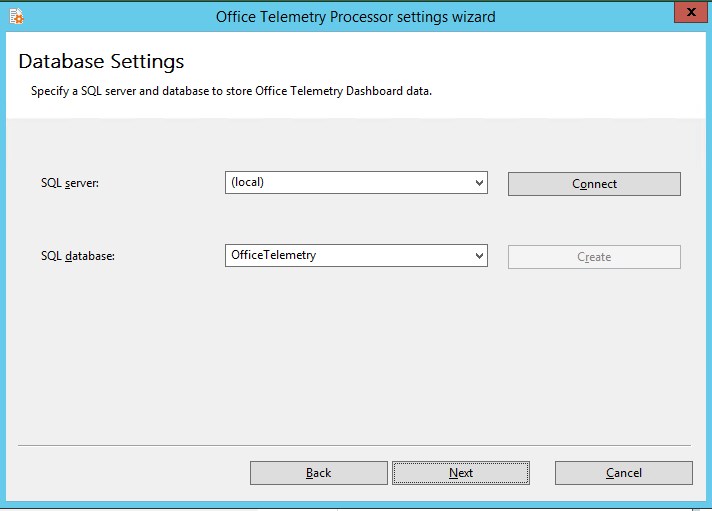Close the Telemetry Processor settings wizard window
712x511 pixels.
tap(691, 12)
